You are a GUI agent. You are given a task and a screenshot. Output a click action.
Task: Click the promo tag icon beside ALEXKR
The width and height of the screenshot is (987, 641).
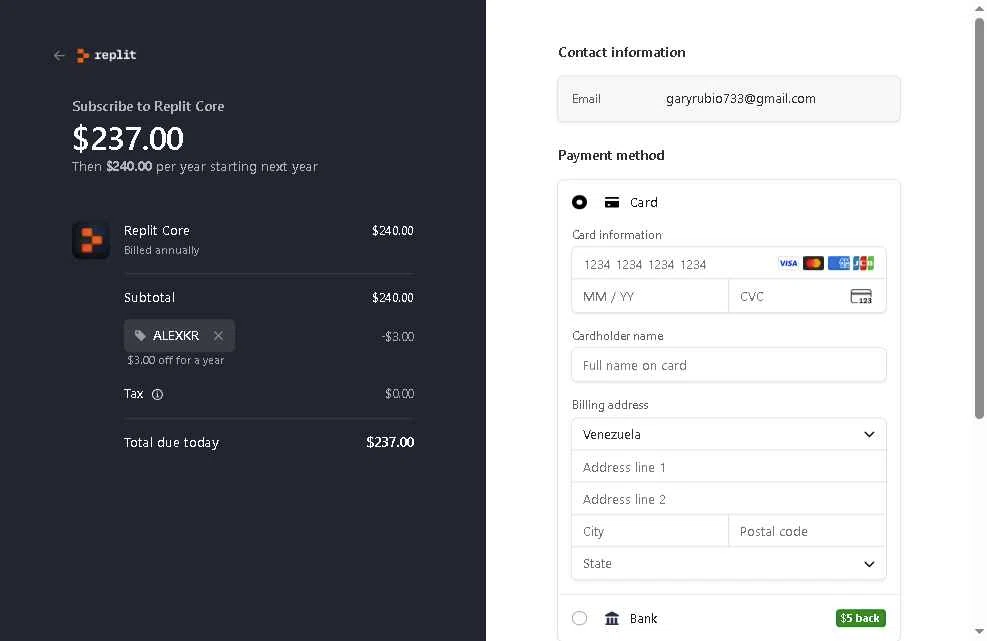coord(140,336)
